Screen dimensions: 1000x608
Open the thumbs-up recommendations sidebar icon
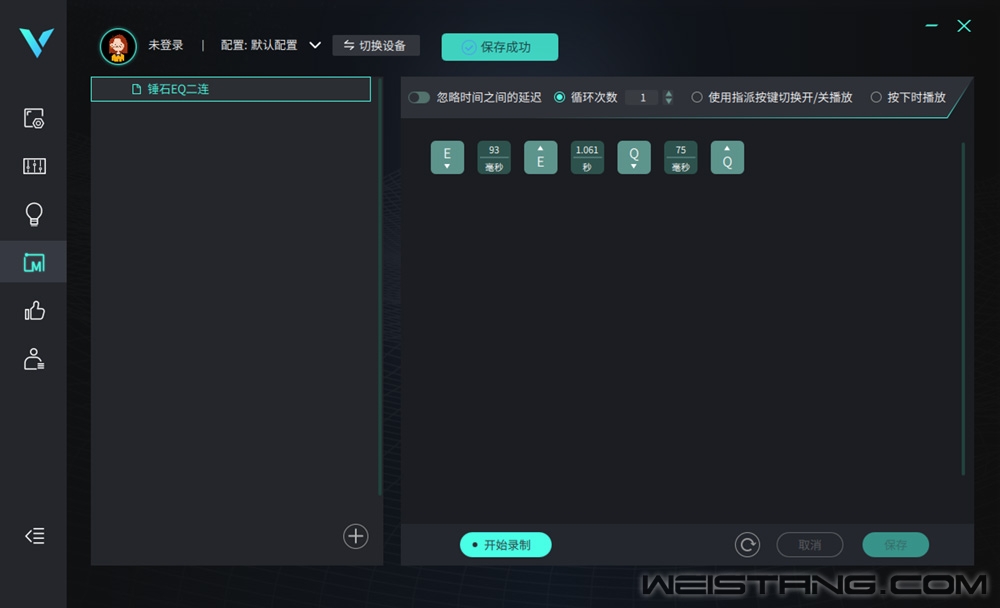[x=34, y=311]
